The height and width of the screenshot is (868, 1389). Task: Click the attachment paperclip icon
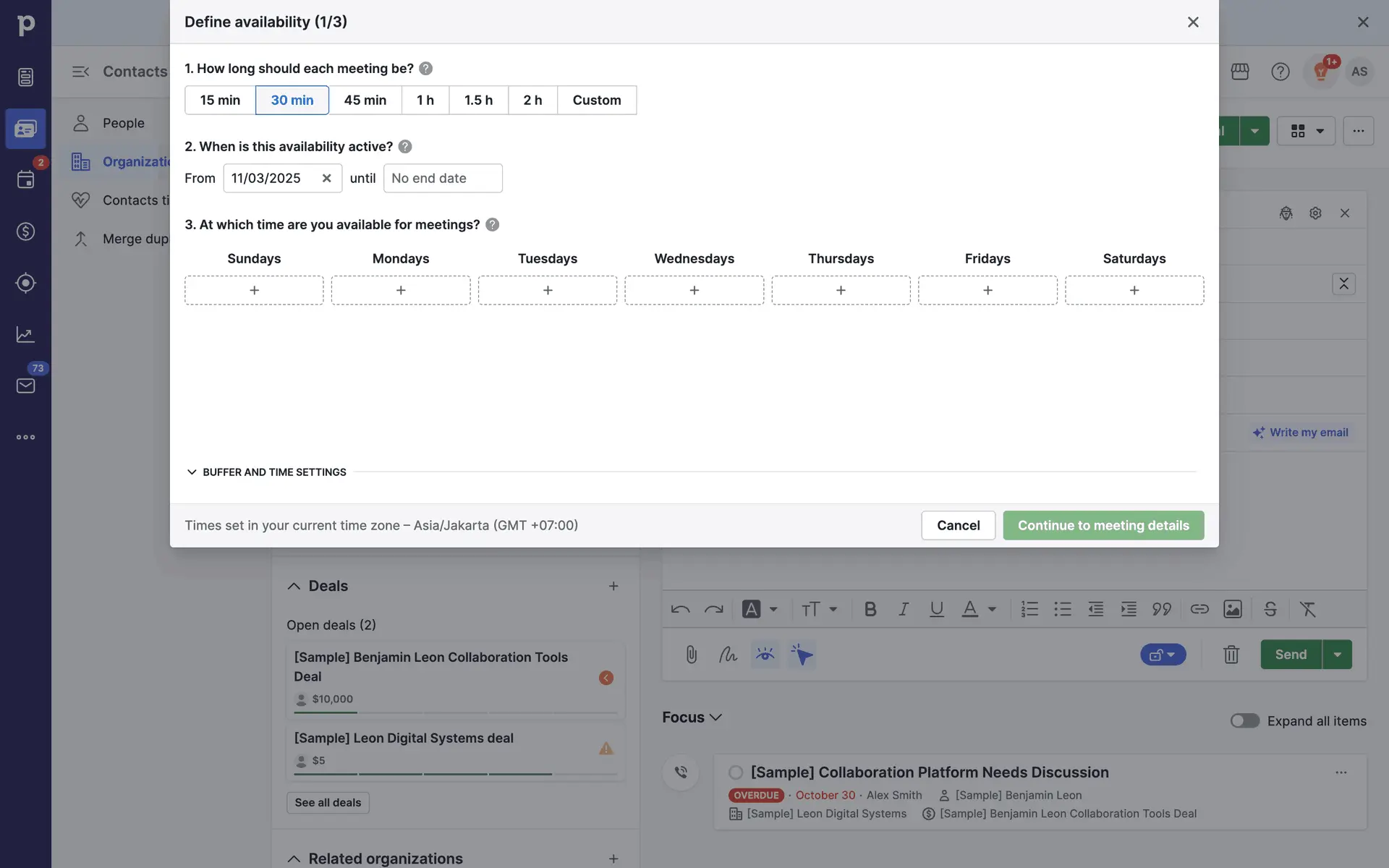(691, 655)
